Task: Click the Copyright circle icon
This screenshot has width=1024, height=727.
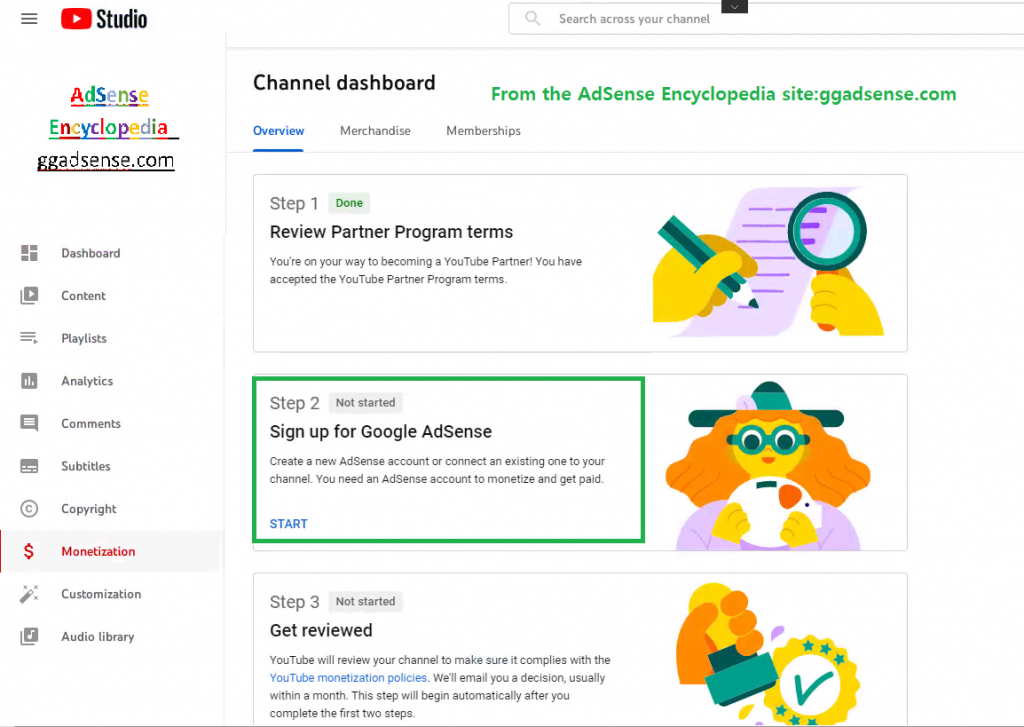Action: 29,508
